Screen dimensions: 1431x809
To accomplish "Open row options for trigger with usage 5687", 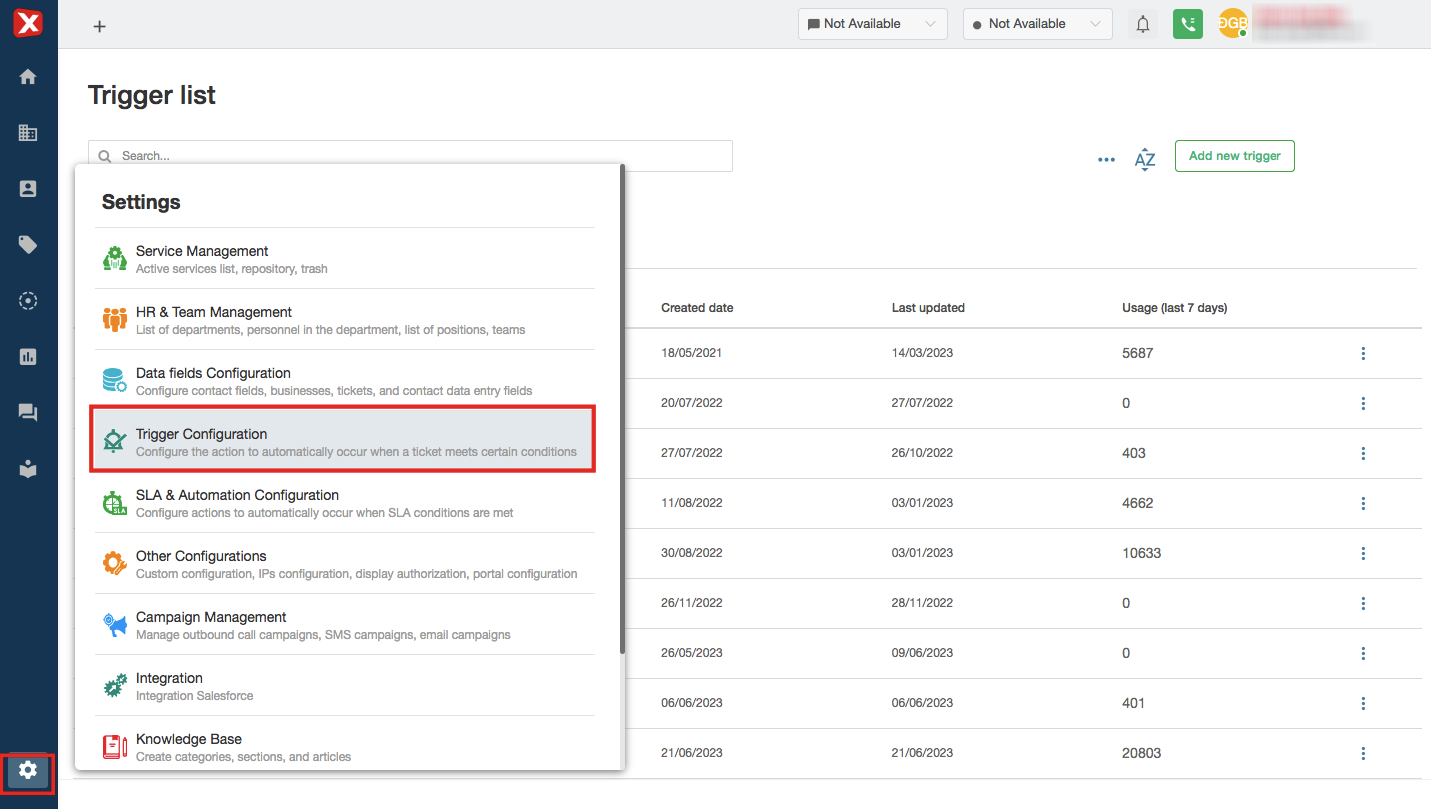I will 1363,354.
